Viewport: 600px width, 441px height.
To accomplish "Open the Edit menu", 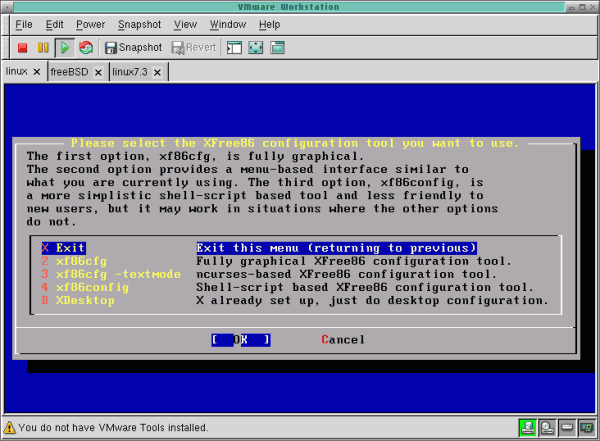I will point(54,24).
